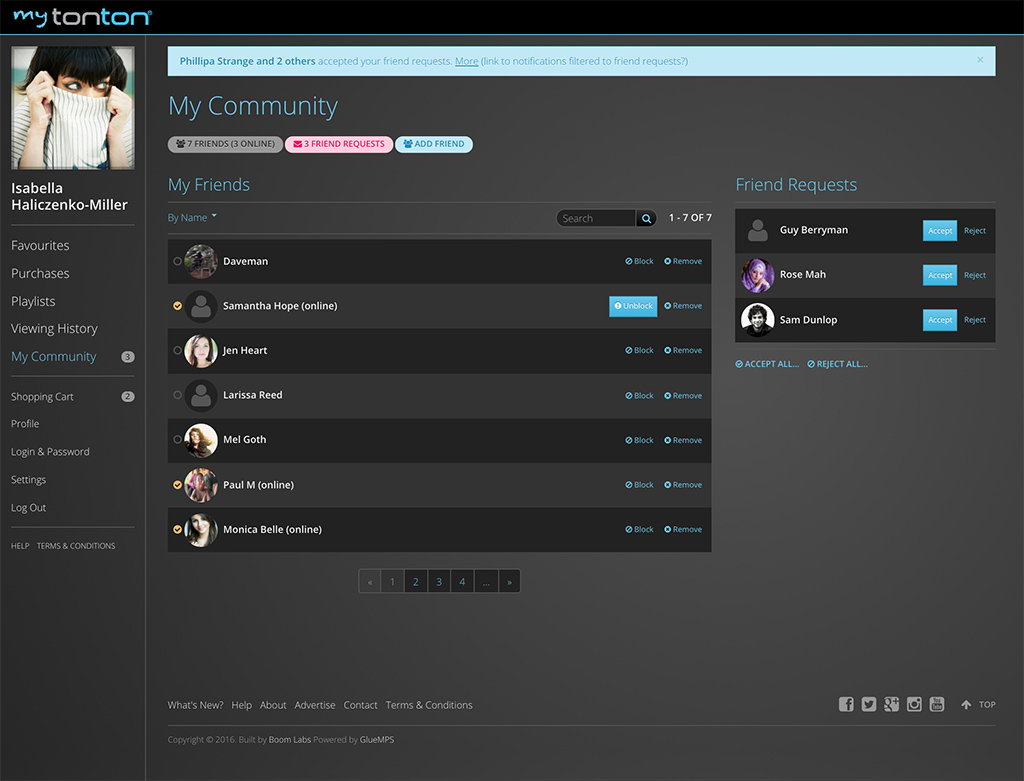Select the radio button beside Larissa Reed
Screen dimensions: 1024x781
point(178,395)
